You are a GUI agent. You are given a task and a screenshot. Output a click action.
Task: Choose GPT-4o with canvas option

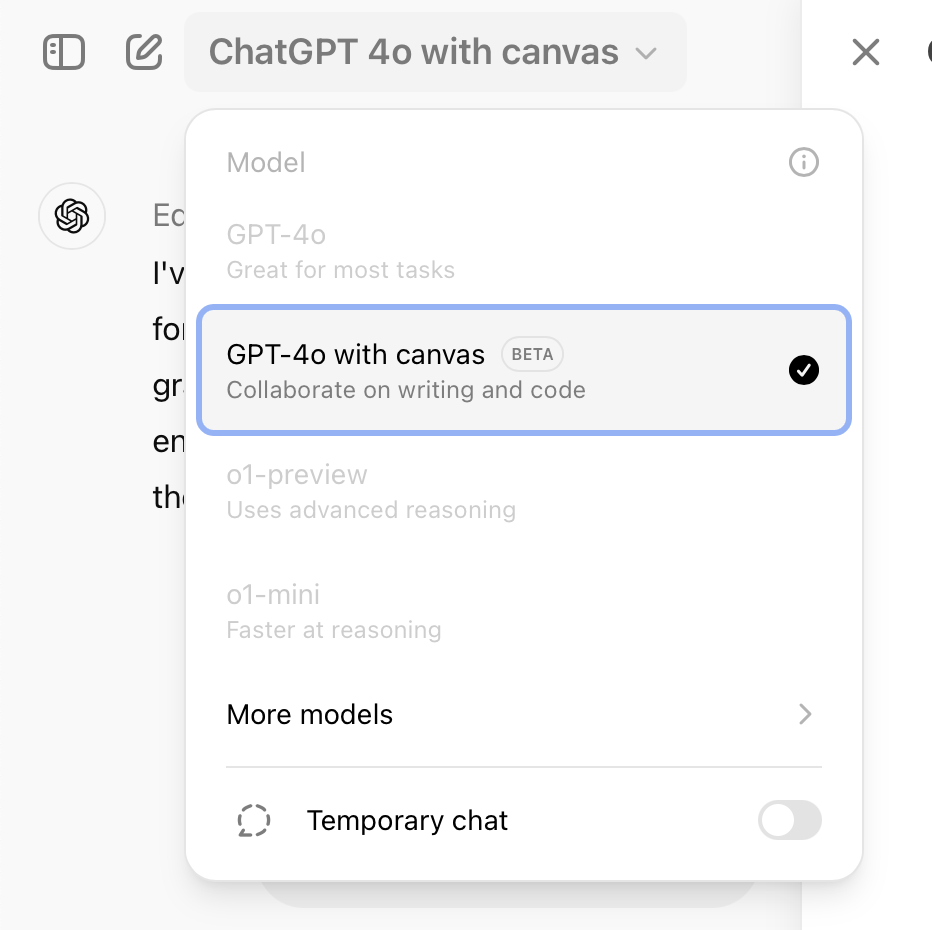(x=524, y=370)
